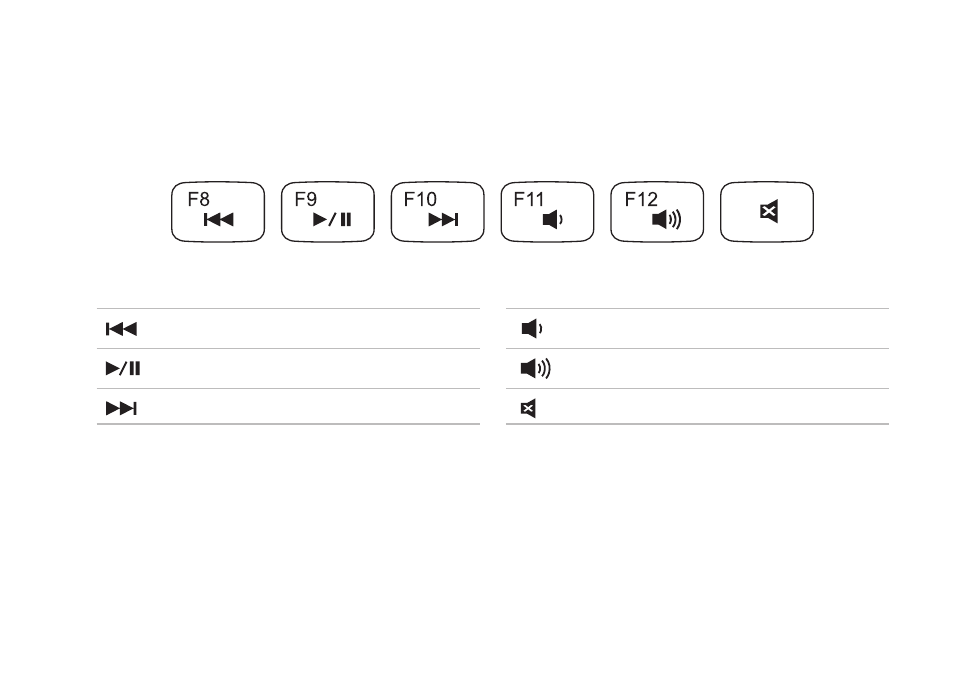Click the F9 text label
953x676 pixels.
pyautogui.click(x=306, y=199)
